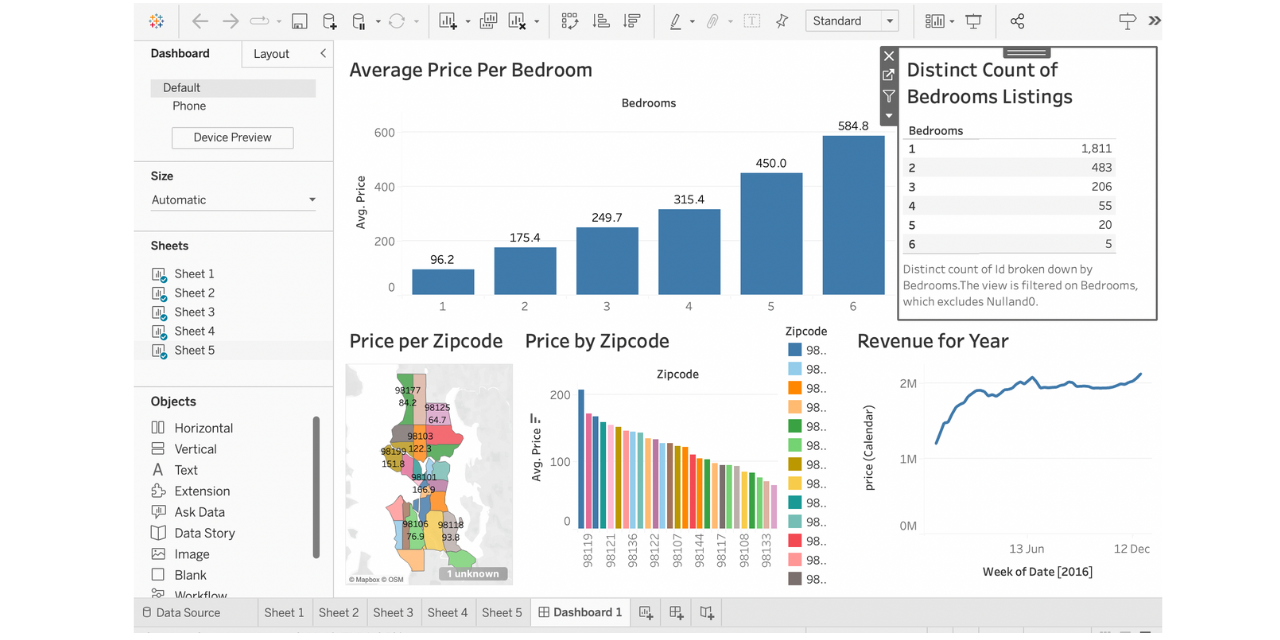
Task: Click the Use as Filter funnel icon
Action: pos(888,96)
